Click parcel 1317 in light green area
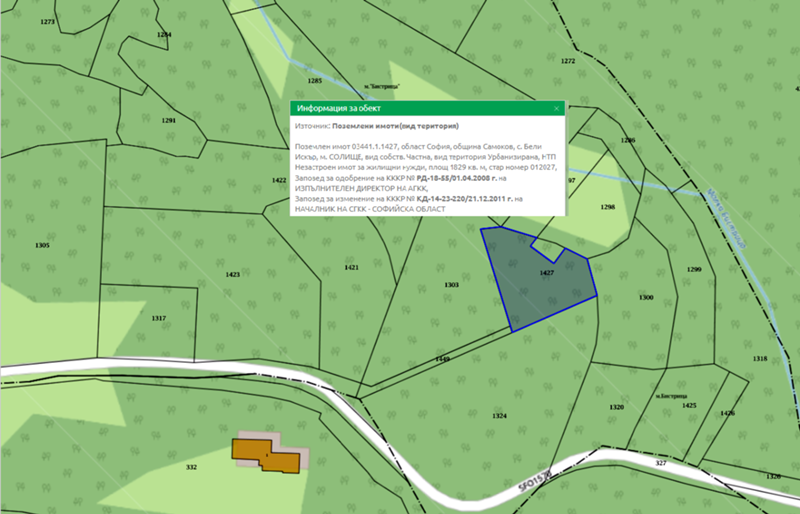The image size is (800, 514). point(158,318)
